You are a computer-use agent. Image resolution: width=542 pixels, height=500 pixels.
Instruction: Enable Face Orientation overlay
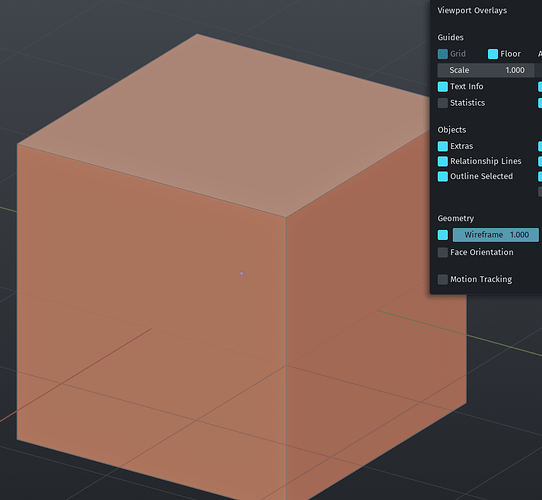[442, 252]
